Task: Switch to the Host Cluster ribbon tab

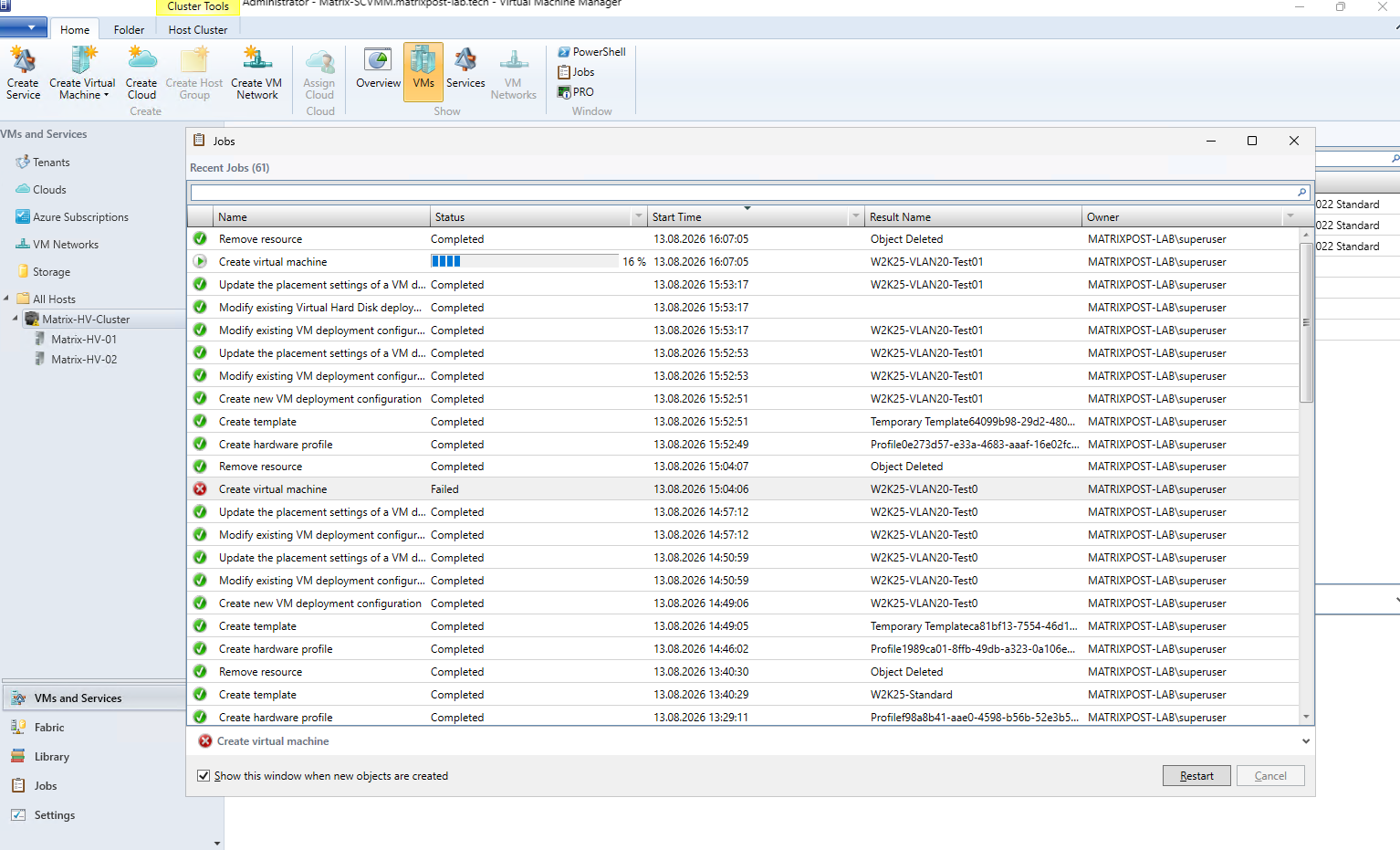Action: pyautogui.click(x=198, y=29)
